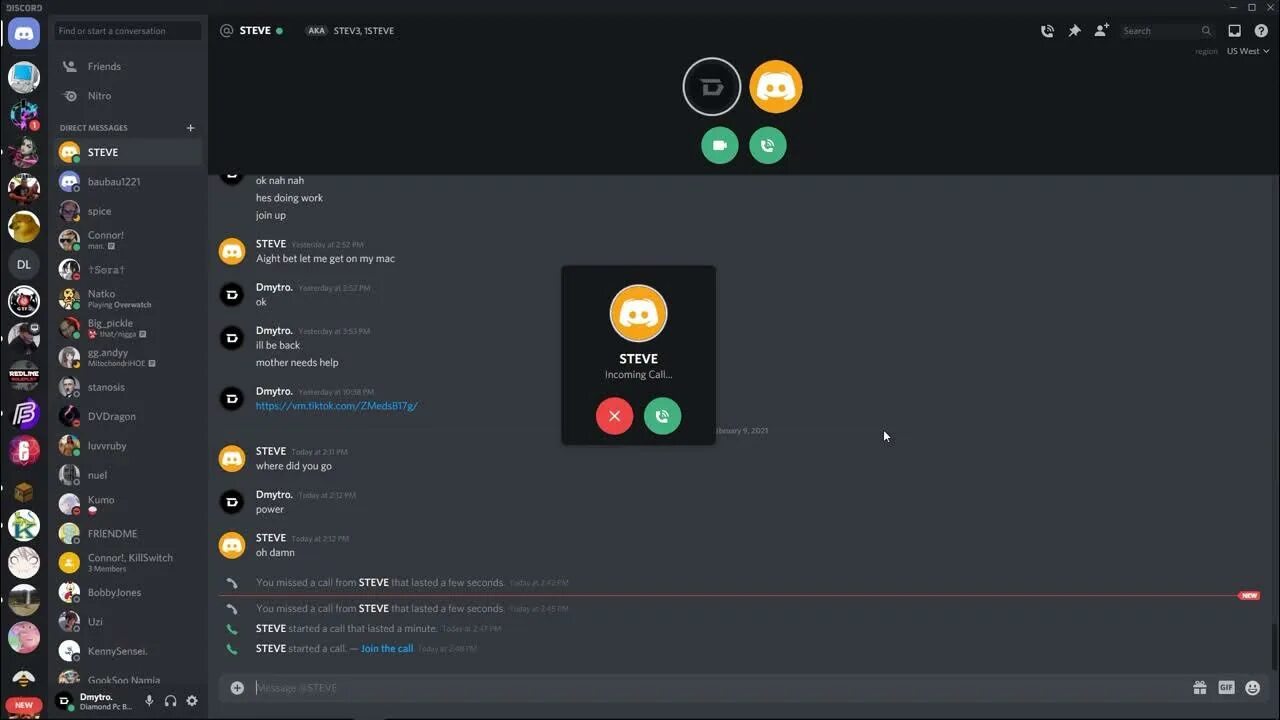Screen dimensions: 1280x720
Task: Click STEVE username on the Aight bet message
Action: (x=271, y=244)
